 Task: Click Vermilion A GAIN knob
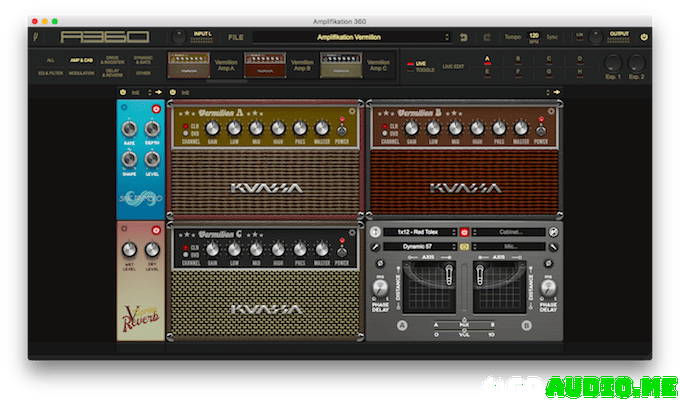pyautogui.click(x=212, y=128)
